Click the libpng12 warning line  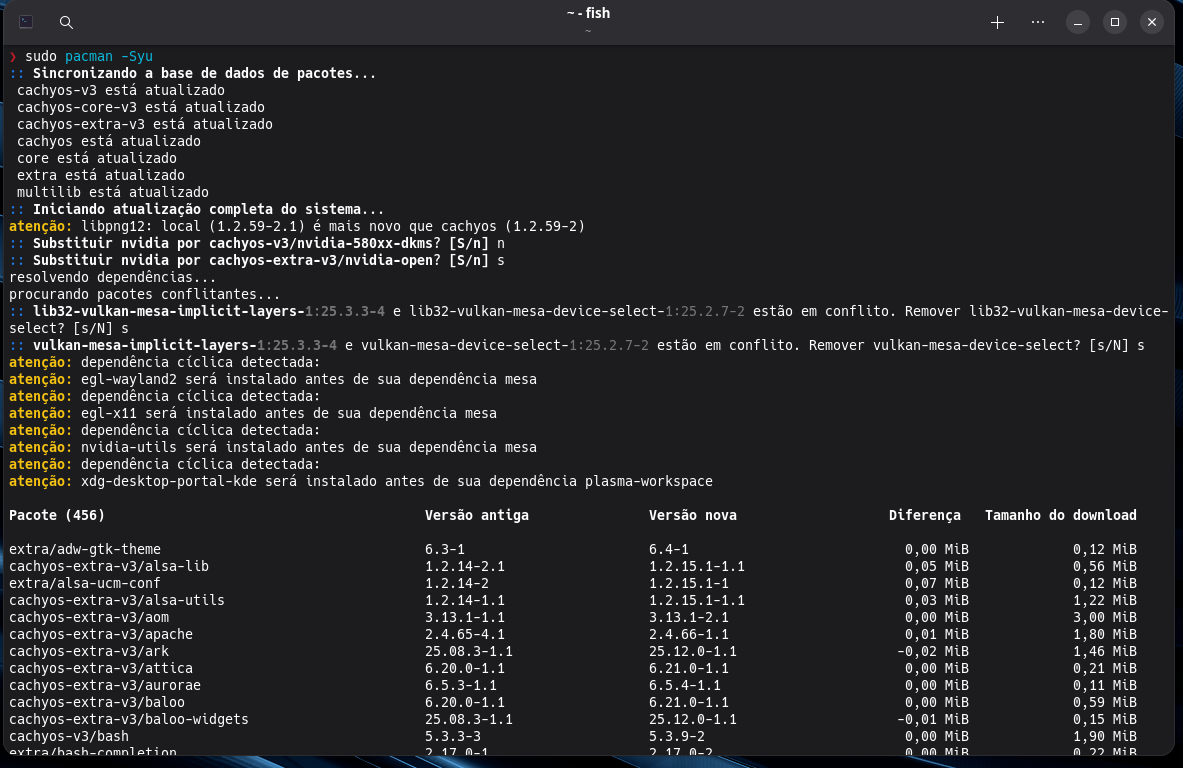pos(297,226)
